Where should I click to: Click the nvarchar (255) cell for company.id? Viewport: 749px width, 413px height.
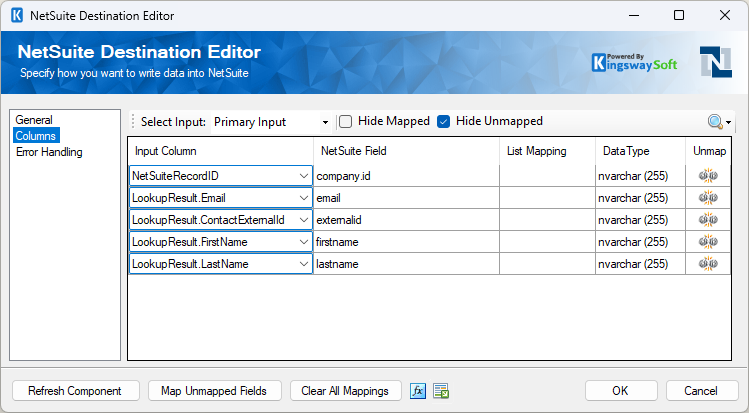pos(641,176)
